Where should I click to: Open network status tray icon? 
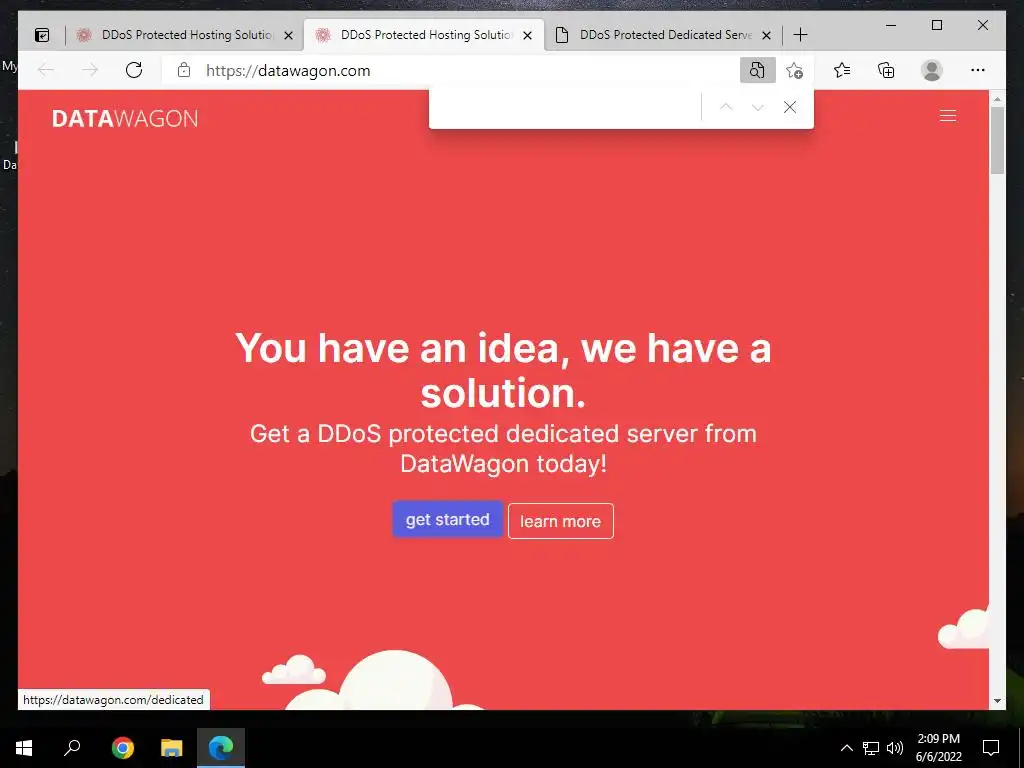pos(871,748)
